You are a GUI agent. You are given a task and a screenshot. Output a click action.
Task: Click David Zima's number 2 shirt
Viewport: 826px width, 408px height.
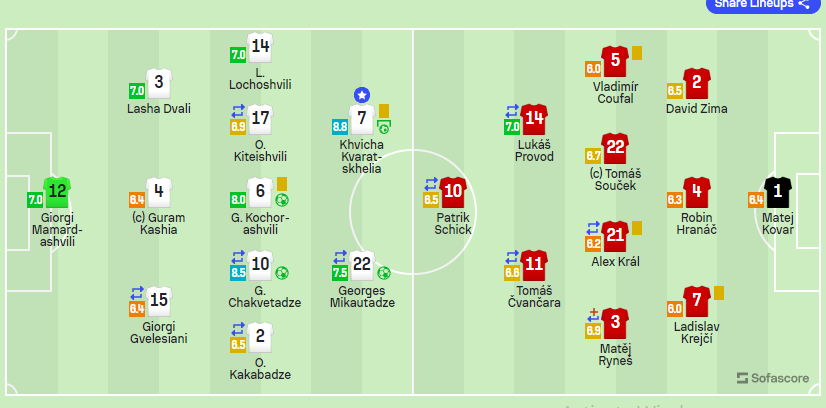click(x=697, y=81)
